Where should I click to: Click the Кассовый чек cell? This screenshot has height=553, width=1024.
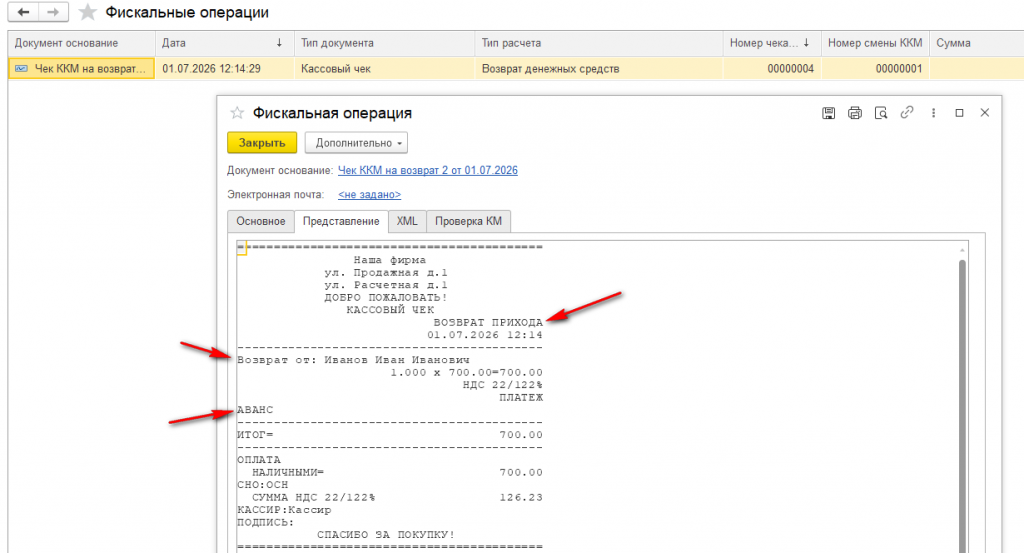coord(384,69)
